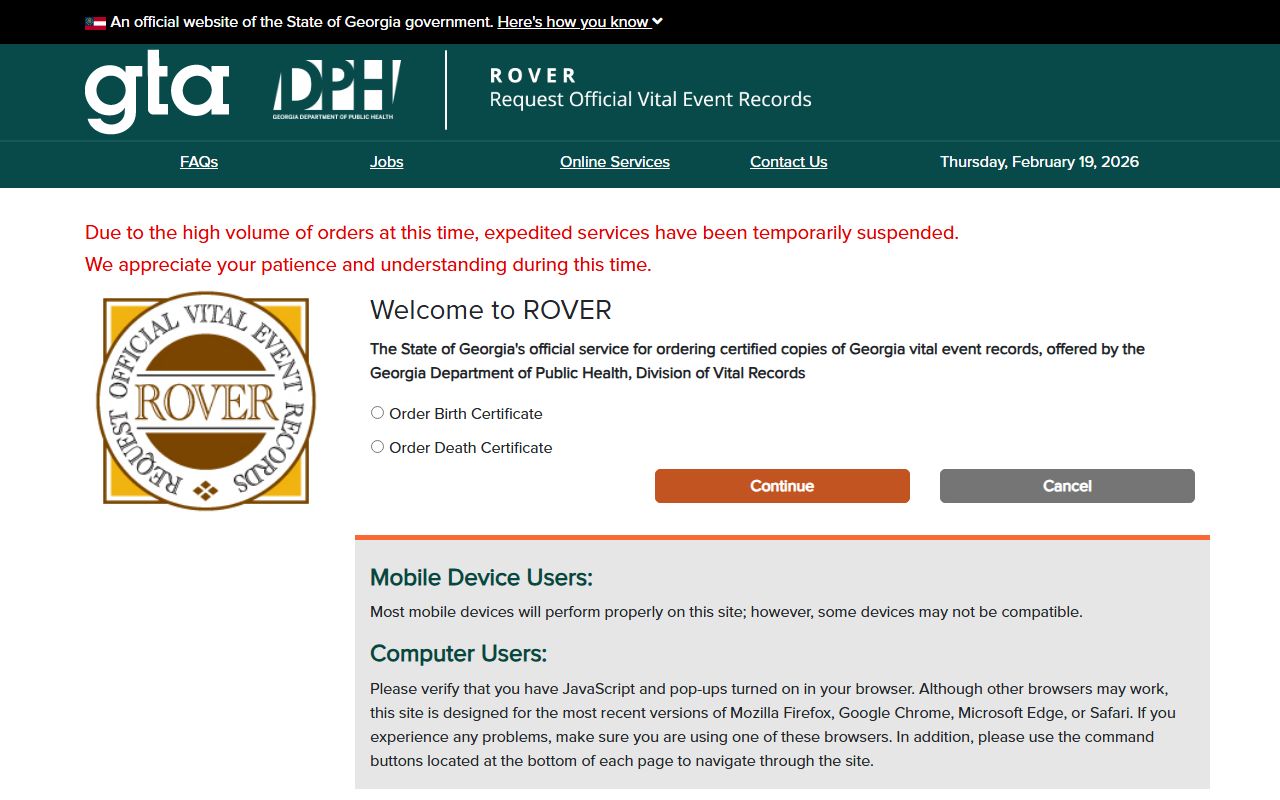Screen dimensions: 1280x800
Task: Click the State of Georgia's official service description
Action: click(757, 361)
